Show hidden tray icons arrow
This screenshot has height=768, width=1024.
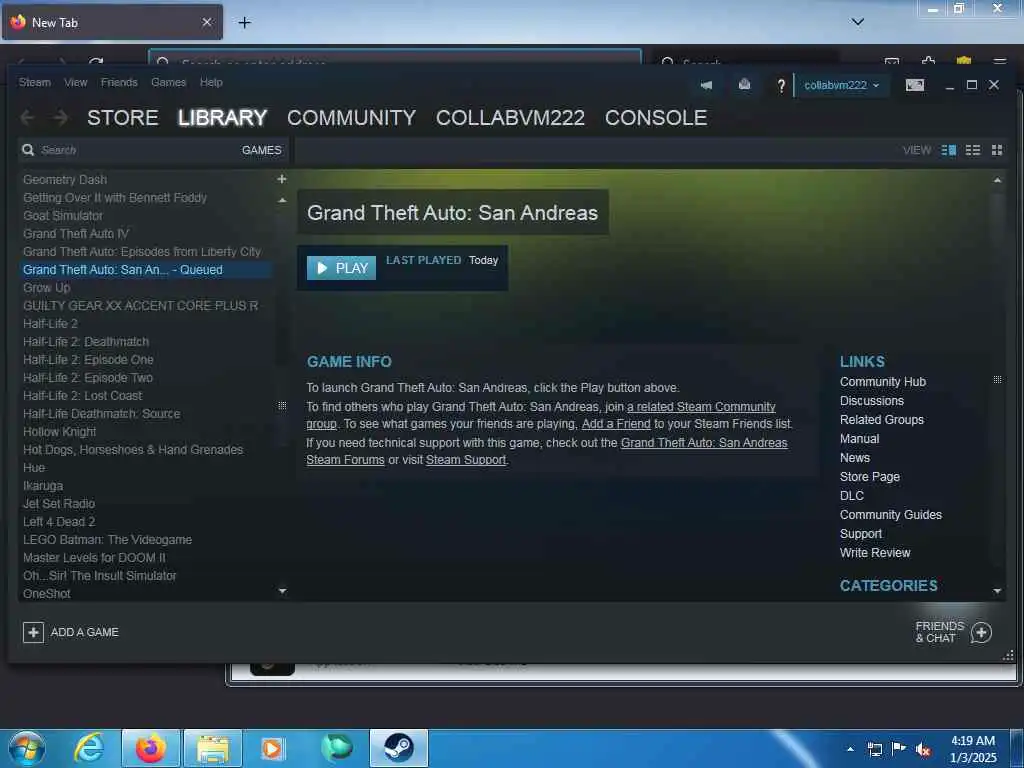[850, 749]
